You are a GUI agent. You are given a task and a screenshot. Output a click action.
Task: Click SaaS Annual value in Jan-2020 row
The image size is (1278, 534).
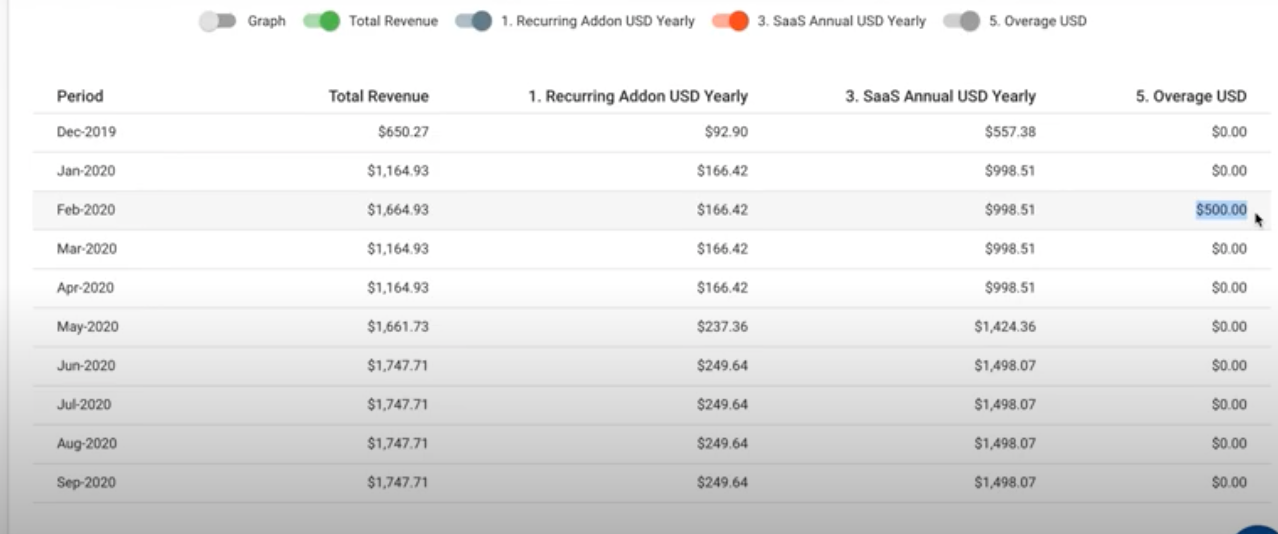[x=1010, y=171]
